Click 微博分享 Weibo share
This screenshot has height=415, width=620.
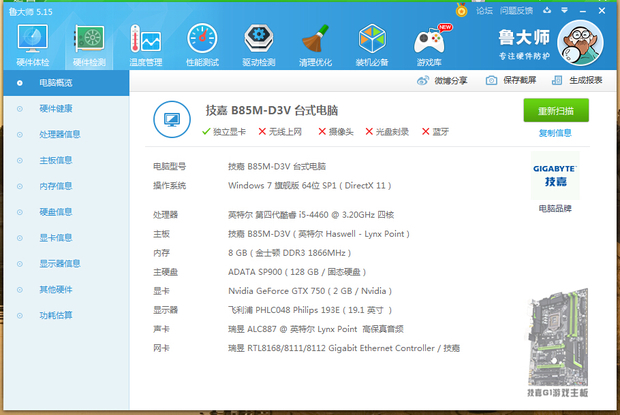coord(442,81)
